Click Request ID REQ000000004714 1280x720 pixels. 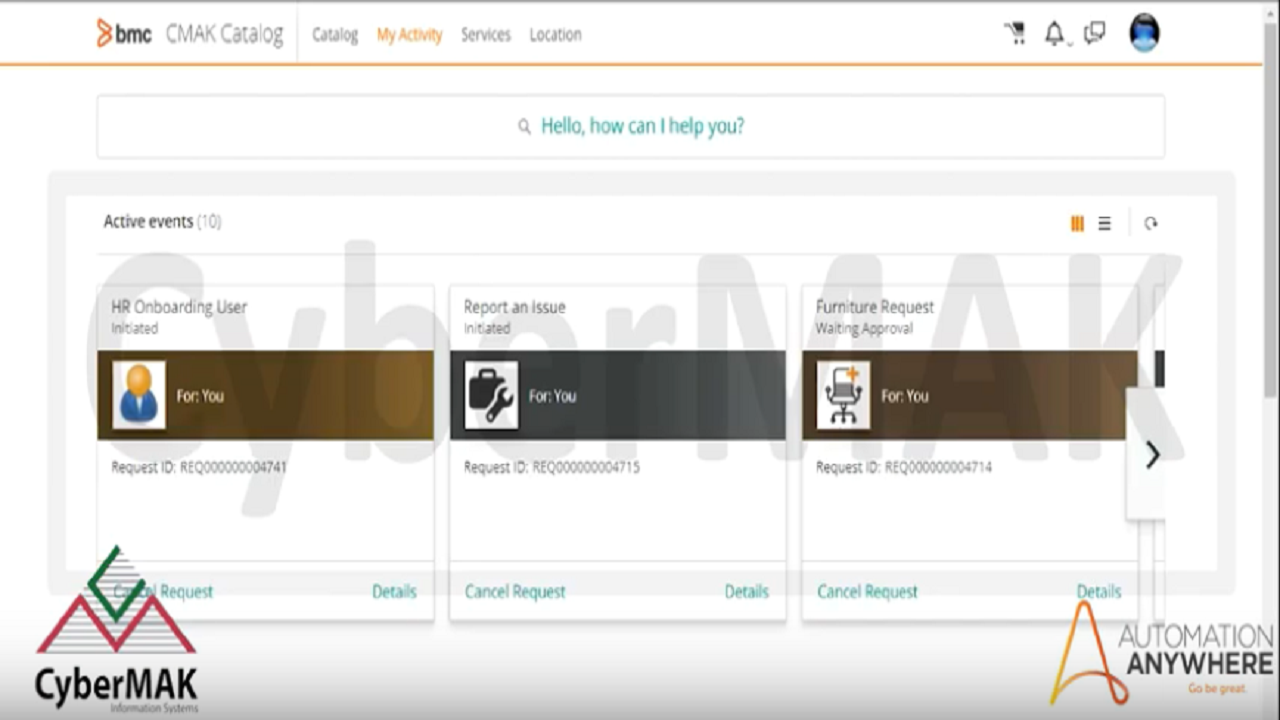(904, 467)
